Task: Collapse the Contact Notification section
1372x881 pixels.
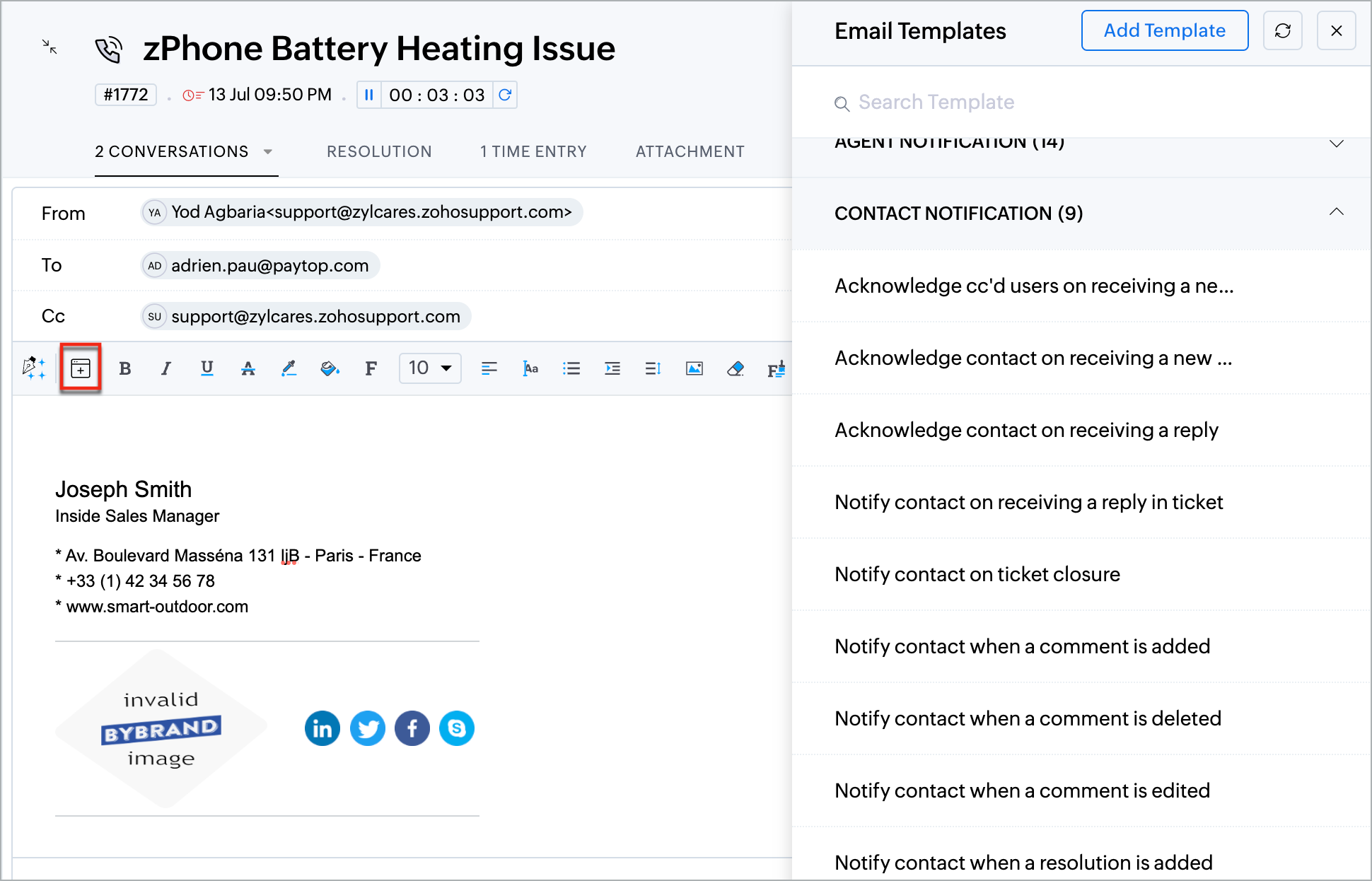Action: [1336, 212]
